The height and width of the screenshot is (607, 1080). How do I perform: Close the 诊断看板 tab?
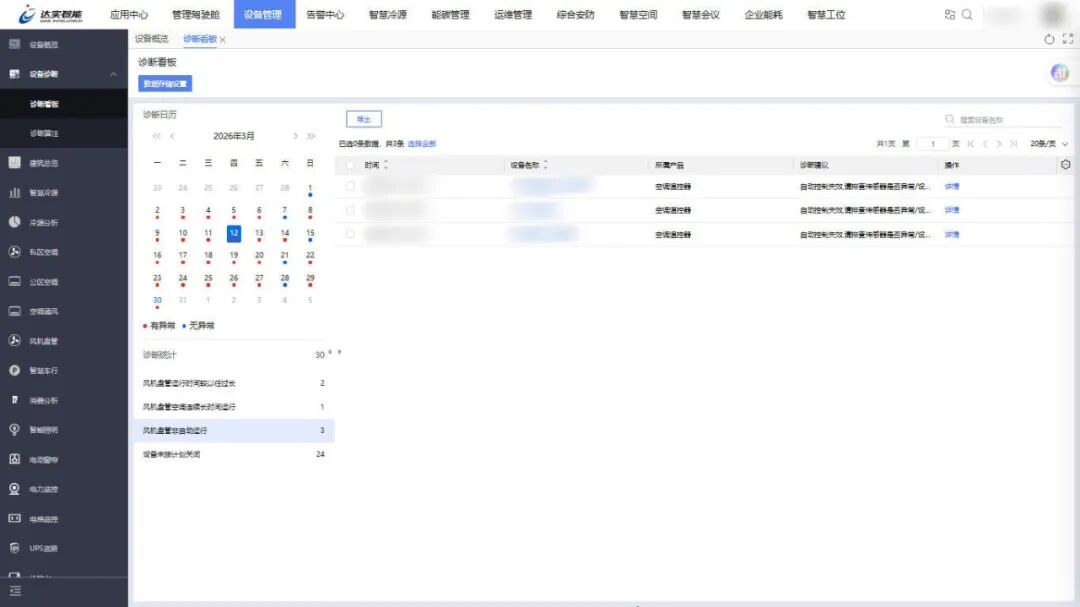(223, 40)
